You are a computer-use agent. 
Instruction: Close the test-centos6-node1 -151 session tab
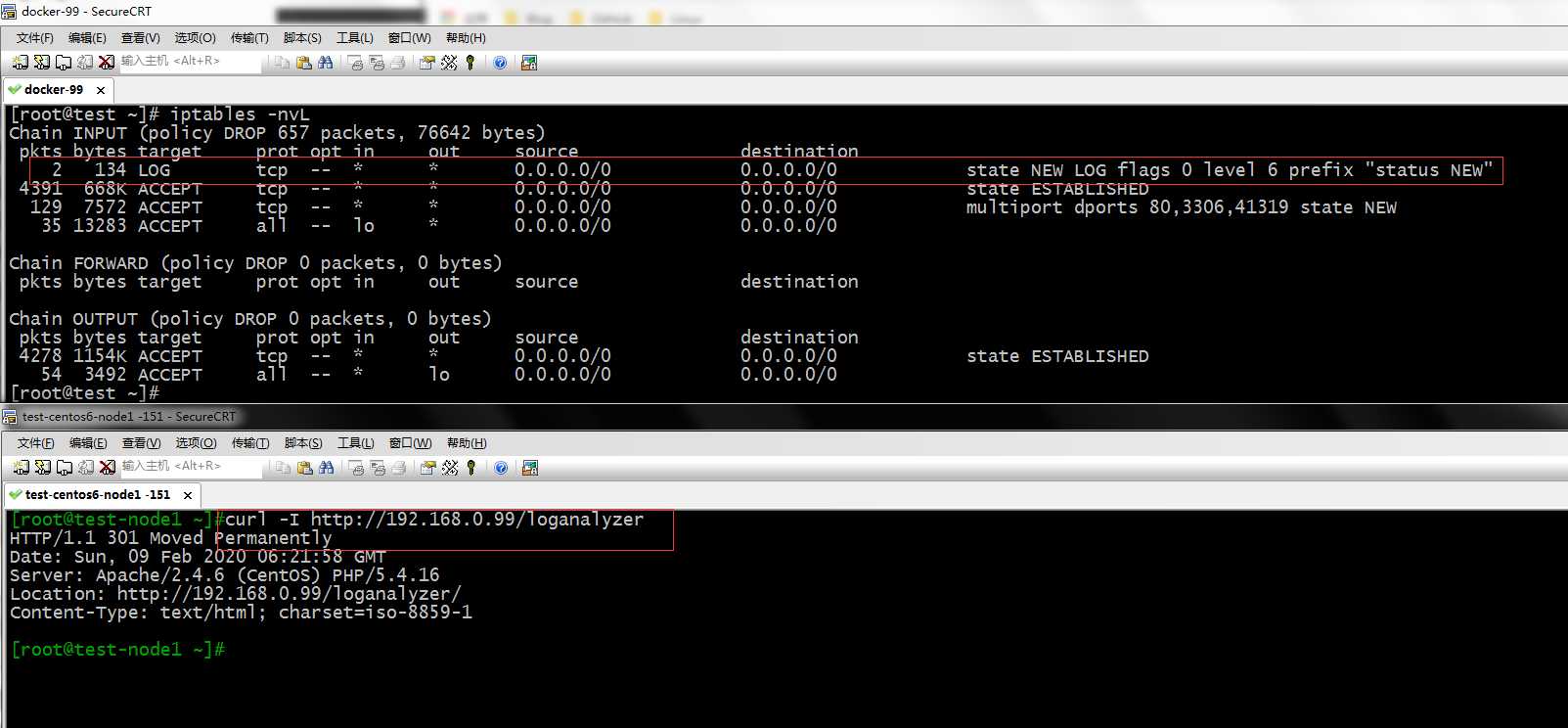188,495
